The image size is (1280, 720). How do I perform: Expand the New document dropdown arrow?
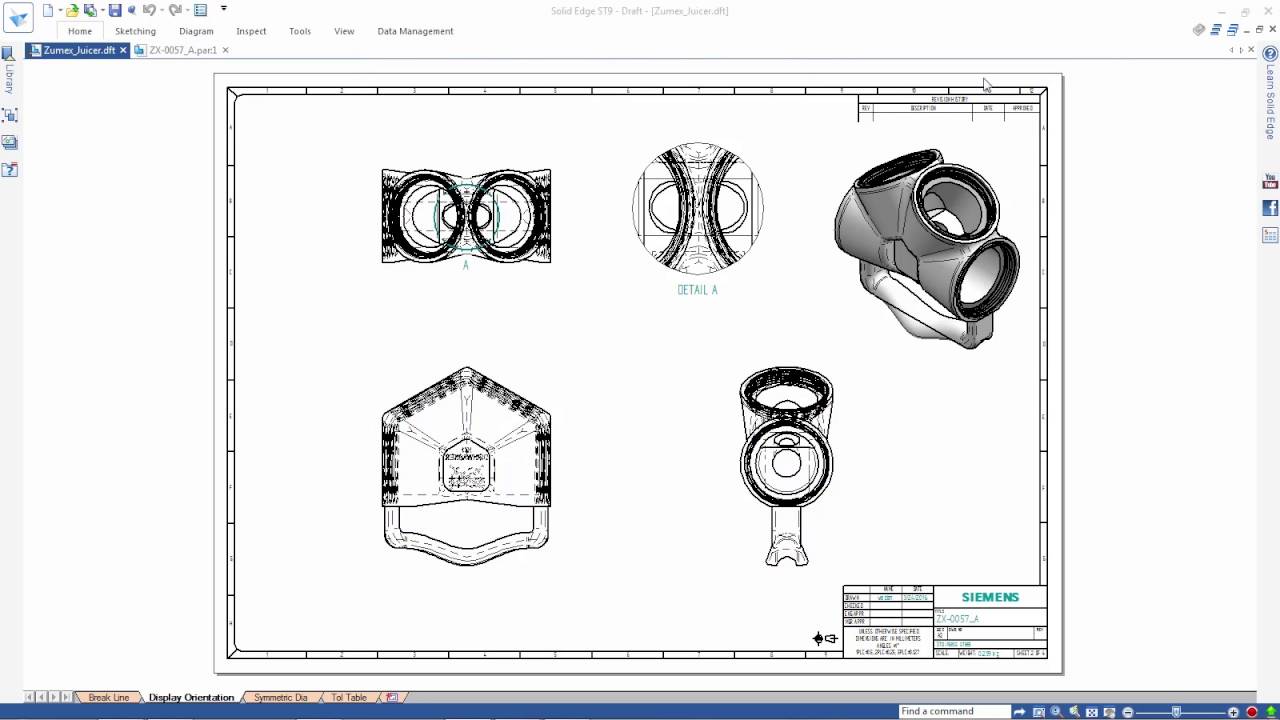pos(60,10)
